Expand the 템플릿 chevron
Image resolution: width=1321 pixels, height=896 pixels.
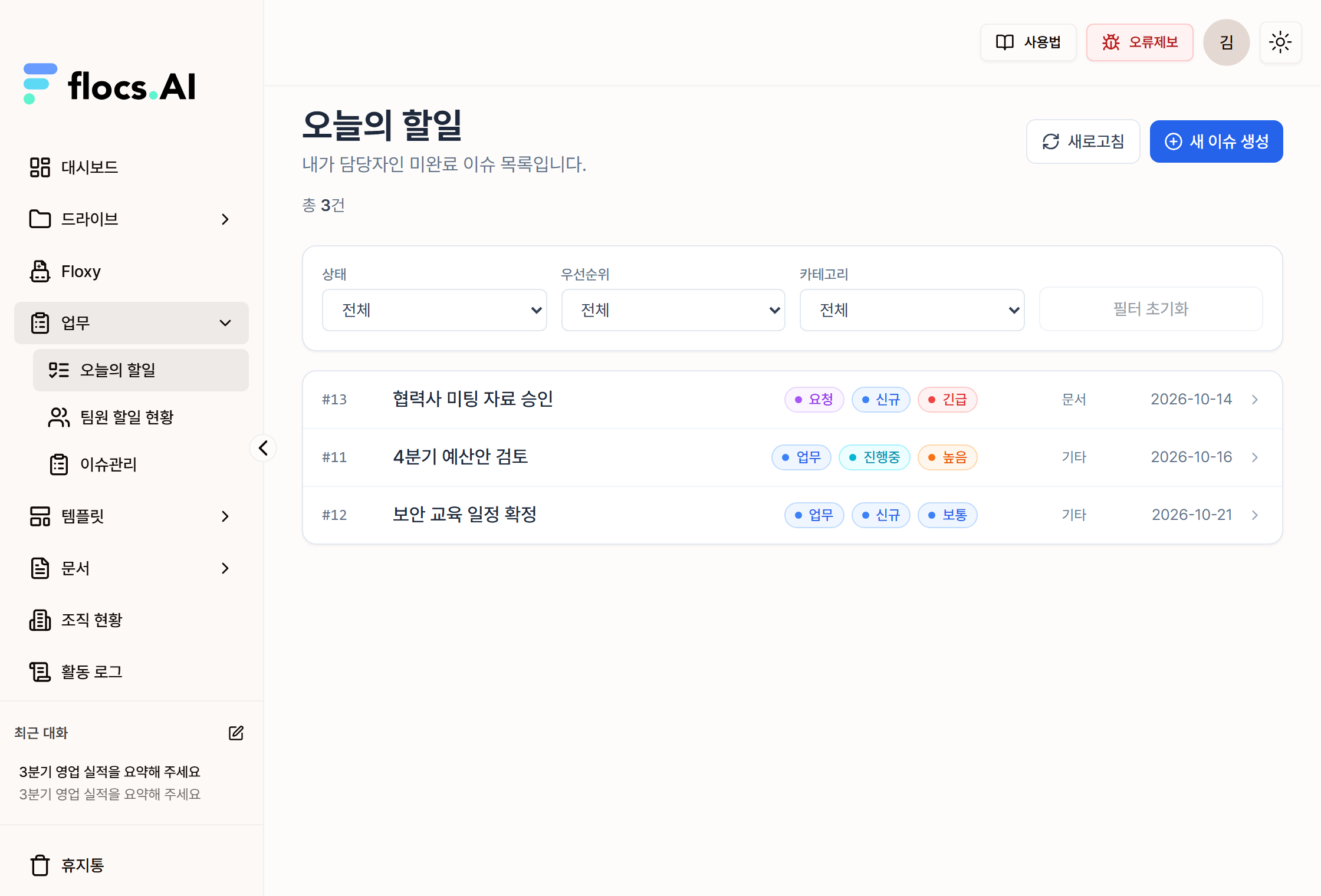point(225,516)
